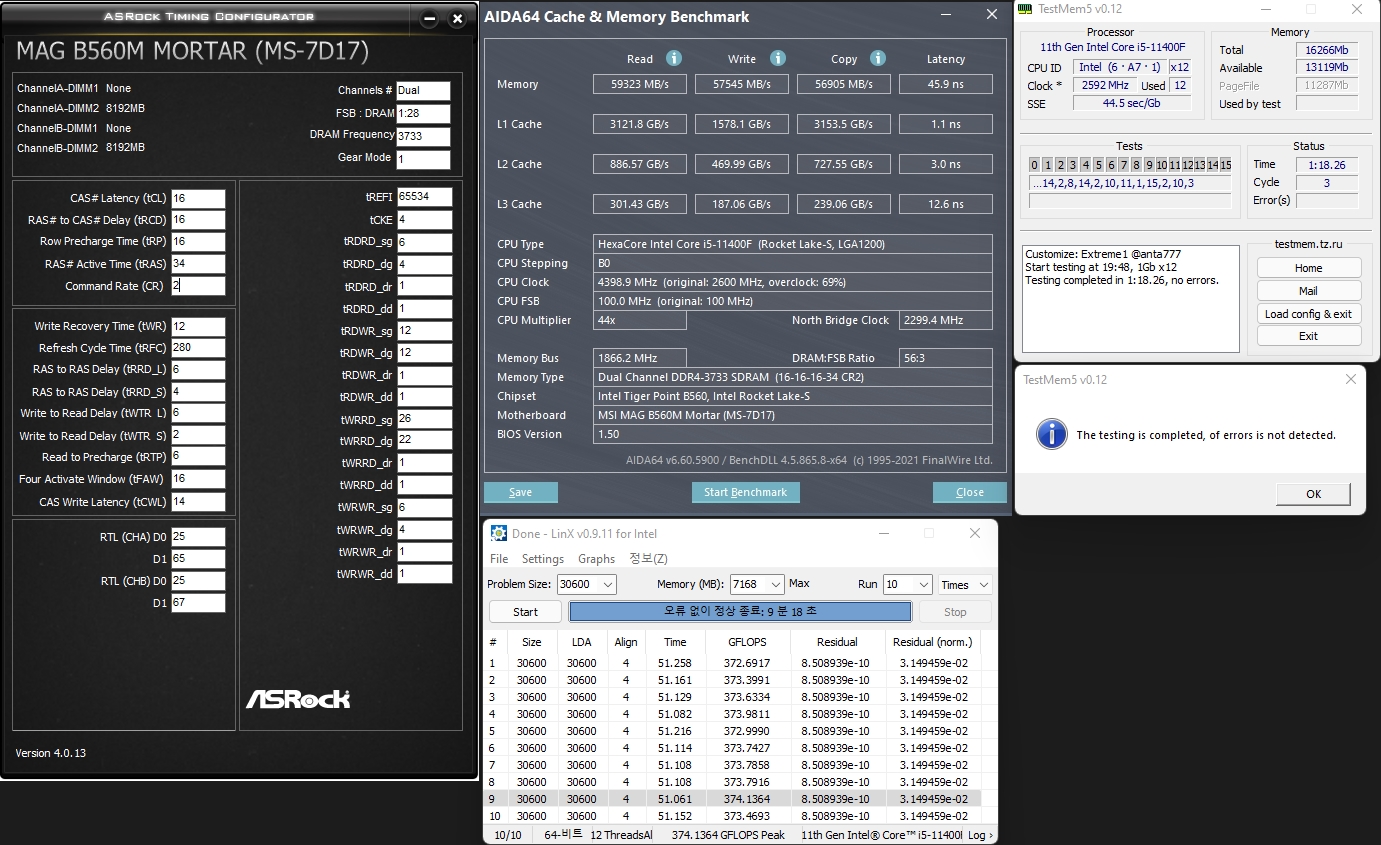Open the Settings menu in LinX
1381x845 pixels.
tap(543, 559)
